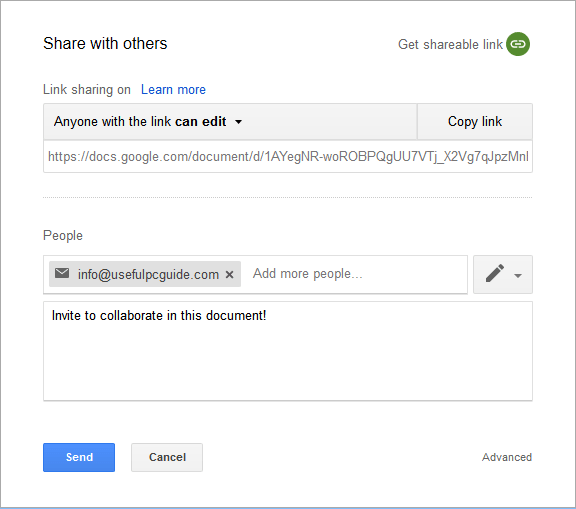Screen dimensions: 576x509
Task: Click the blue Send button
Action: tap(79, 457)
